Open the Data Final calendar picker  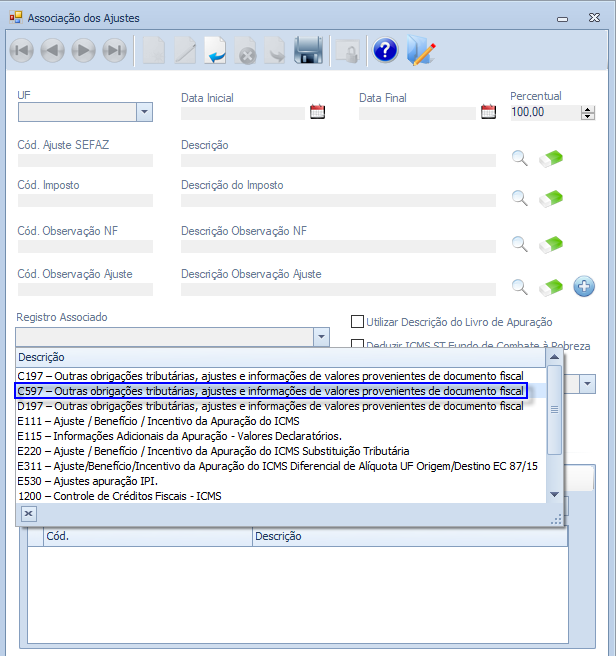(x=488, y=112)
